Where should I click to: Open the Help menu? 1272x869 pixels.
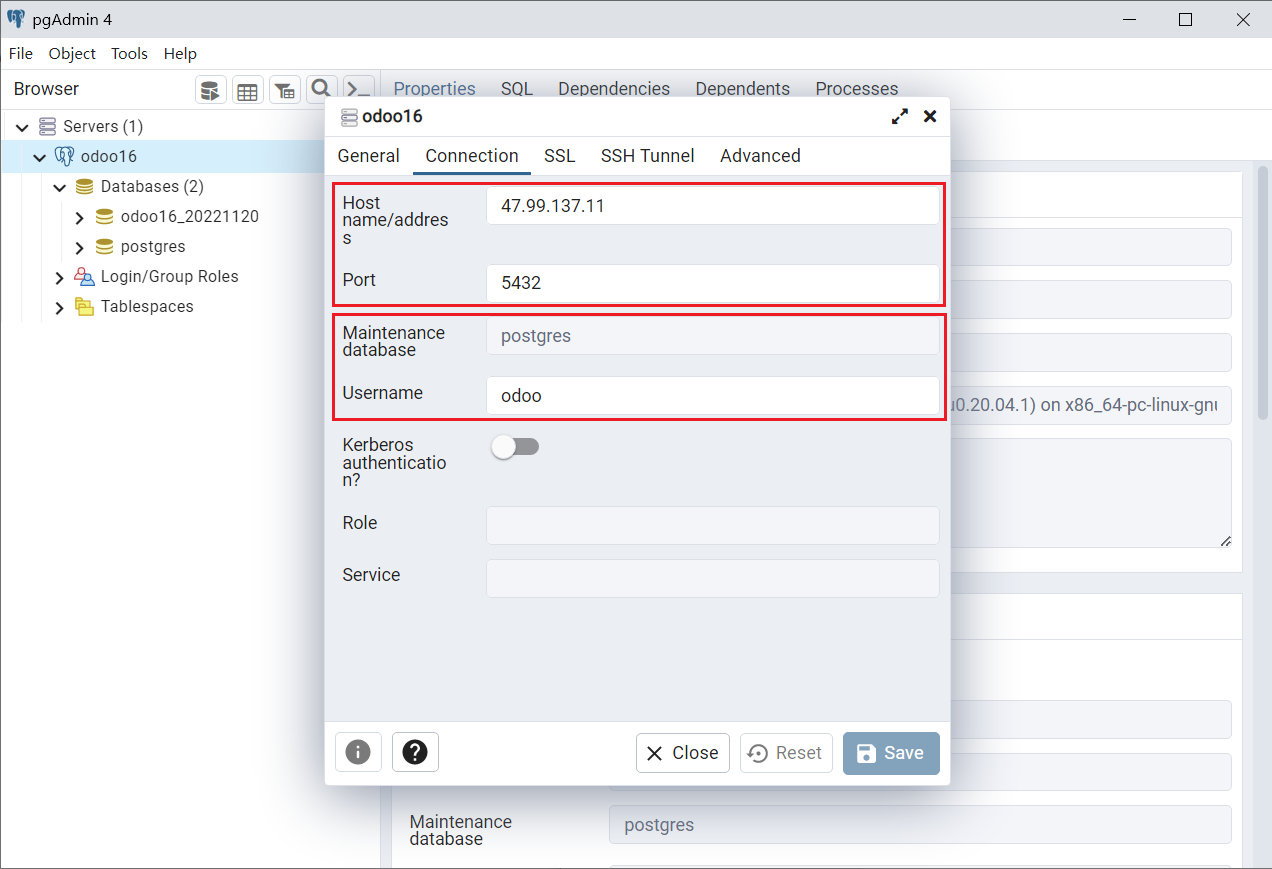coord(180,54)
